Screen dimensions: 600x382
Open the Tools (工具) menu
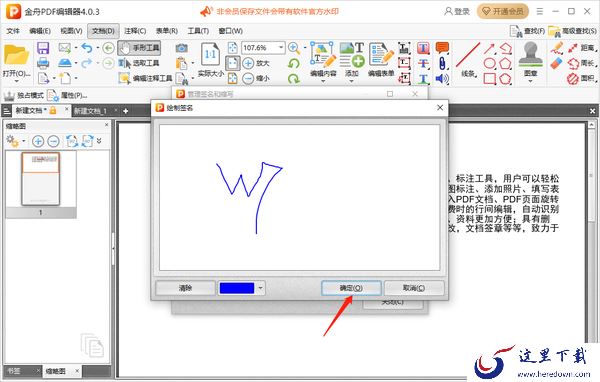click(198, 31)
